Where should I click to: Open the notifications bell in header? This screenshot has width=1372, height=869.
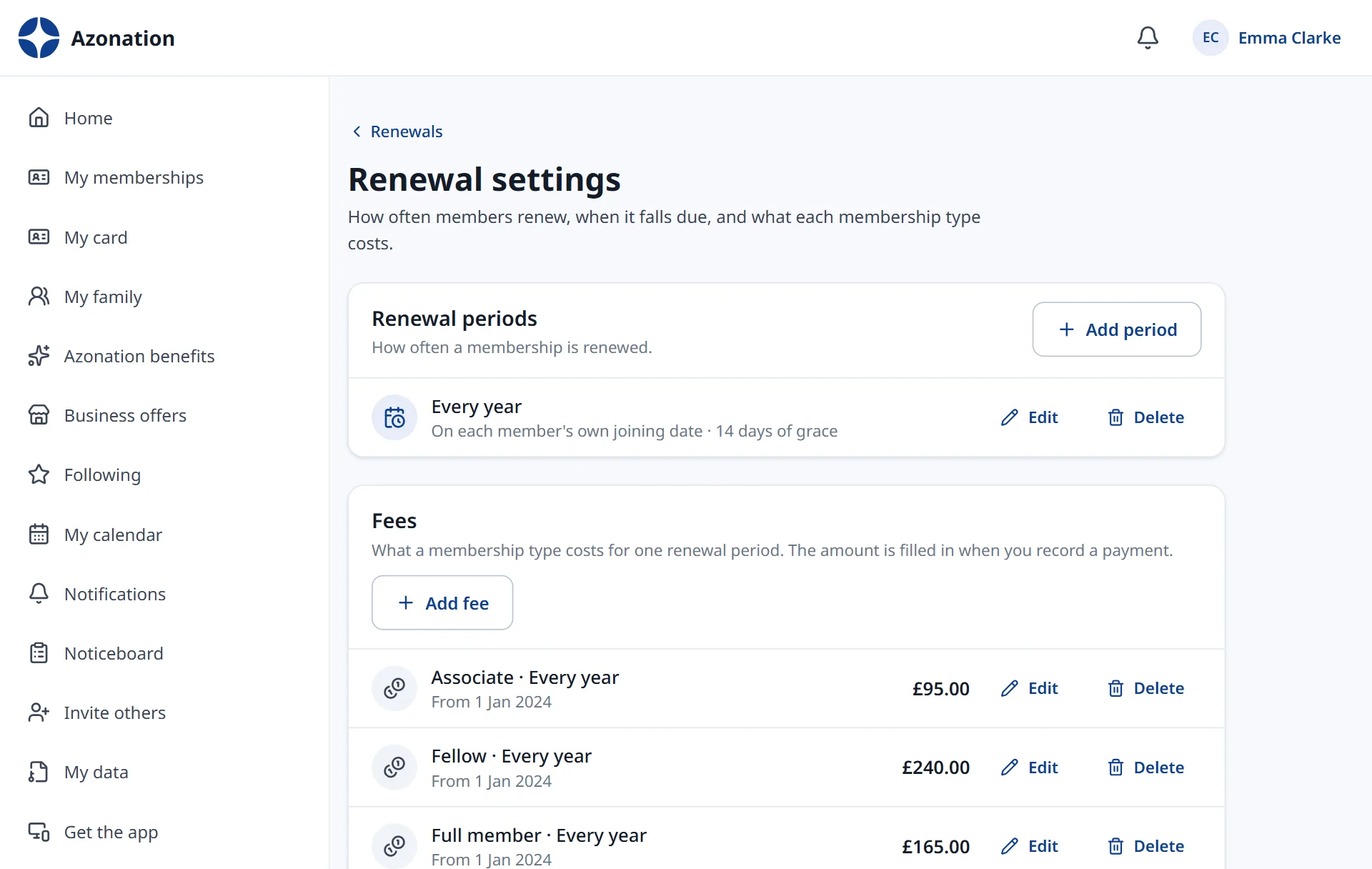pos(1148,38)
